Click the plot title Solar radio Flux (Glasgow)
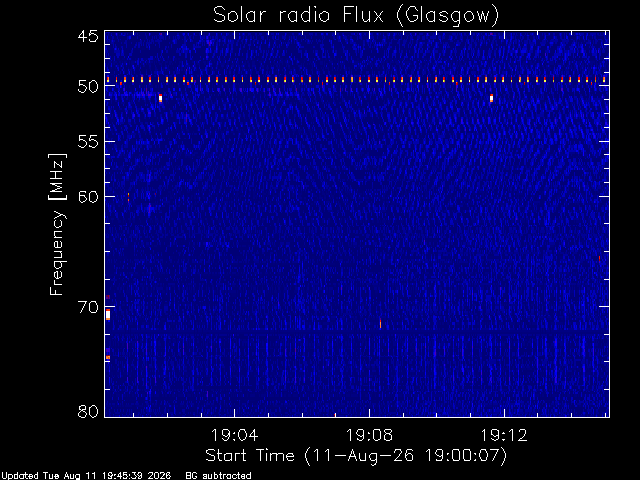 [356, 16]
